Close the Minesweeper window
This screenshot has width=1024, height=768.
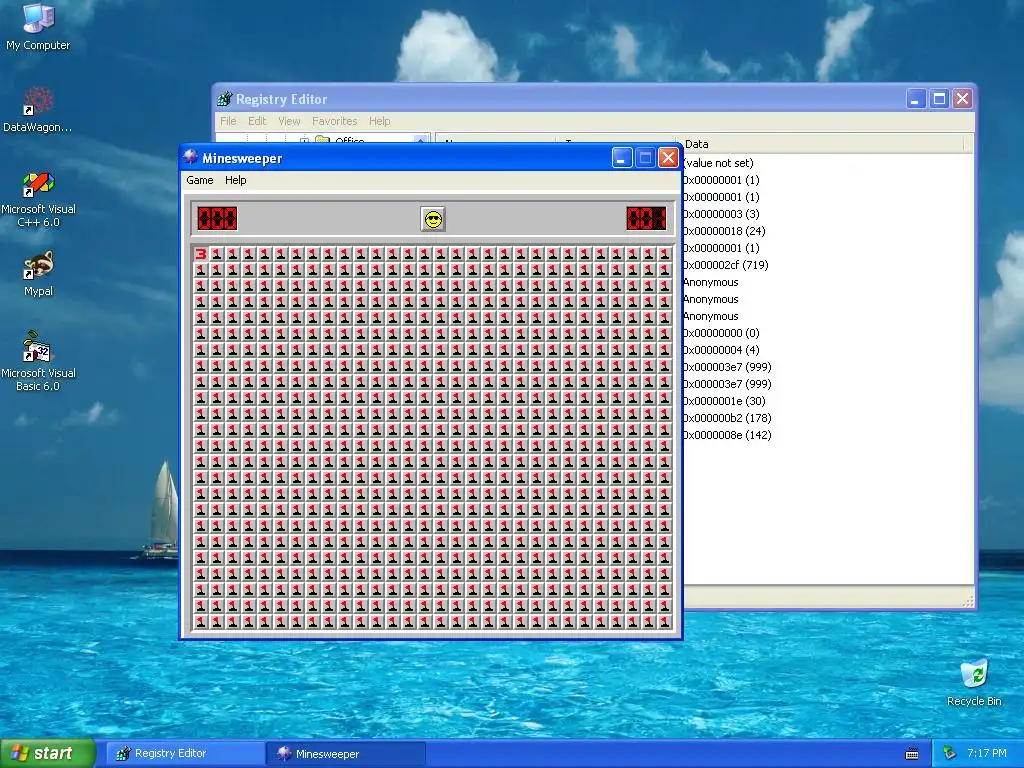click(668, 157)
